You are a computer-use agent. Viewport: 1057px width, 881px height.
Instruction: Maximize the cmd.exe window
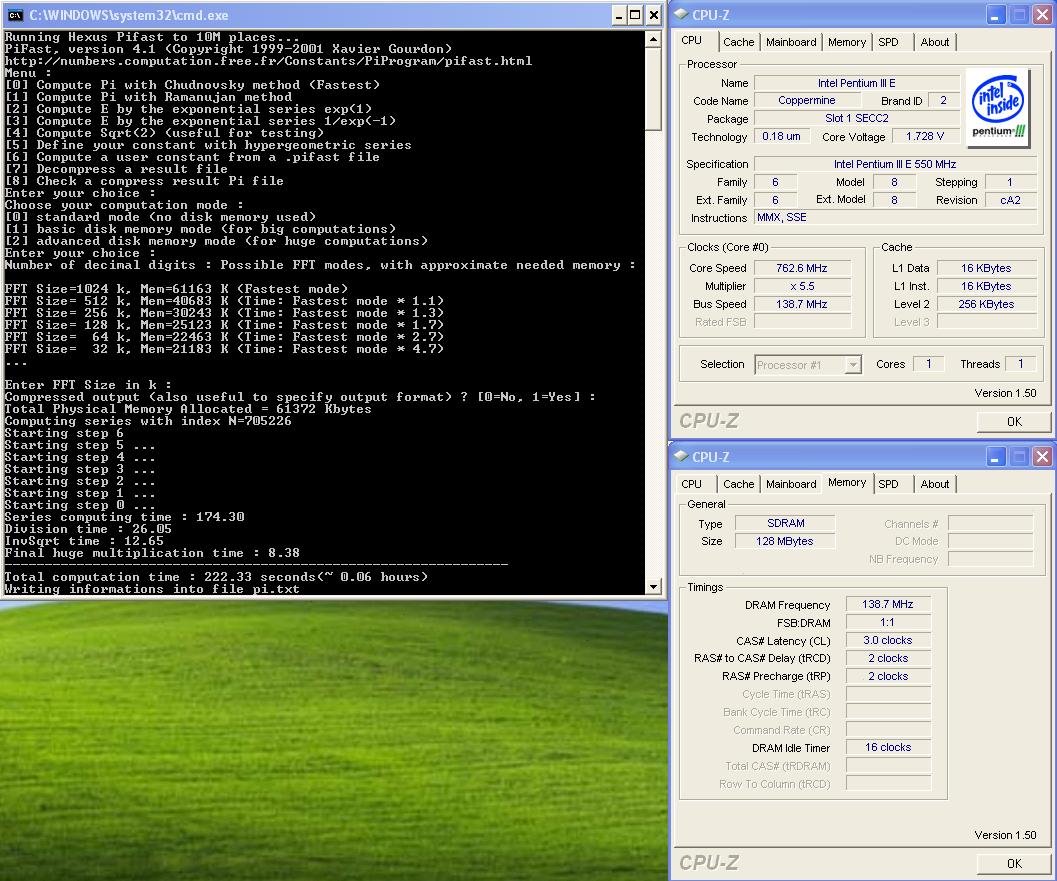click(x=635, y=15)
